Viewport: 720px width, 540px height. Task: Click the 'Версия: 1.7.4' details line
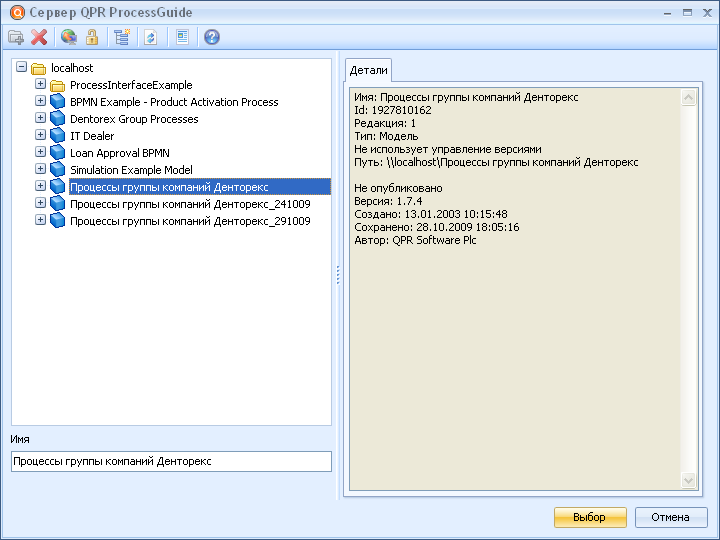pyautogui.click(x=388, y=201)
